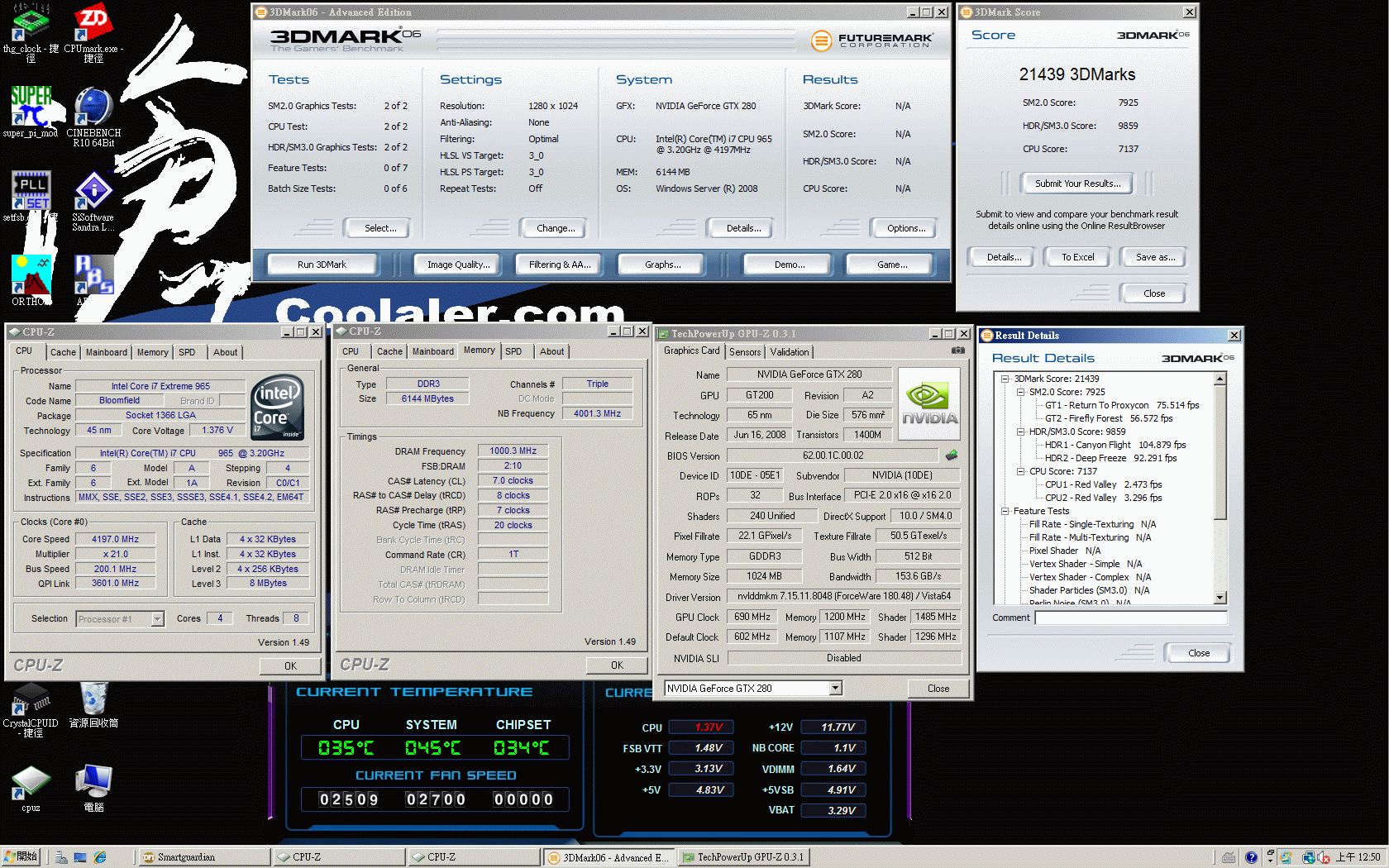The width and height of the screenshot is (1389, 868).
Task: Open the Start (開始) button
Action: [x=21, y=857]
